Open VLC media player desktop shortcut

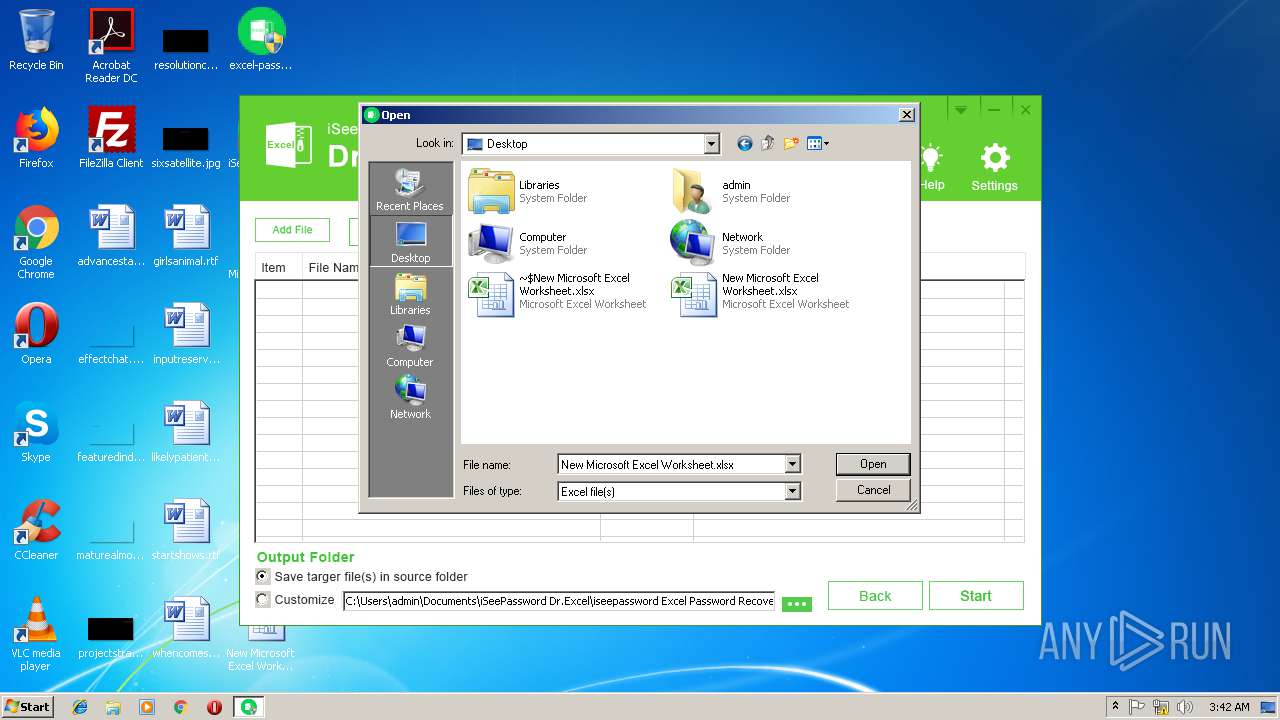[36, 634]
